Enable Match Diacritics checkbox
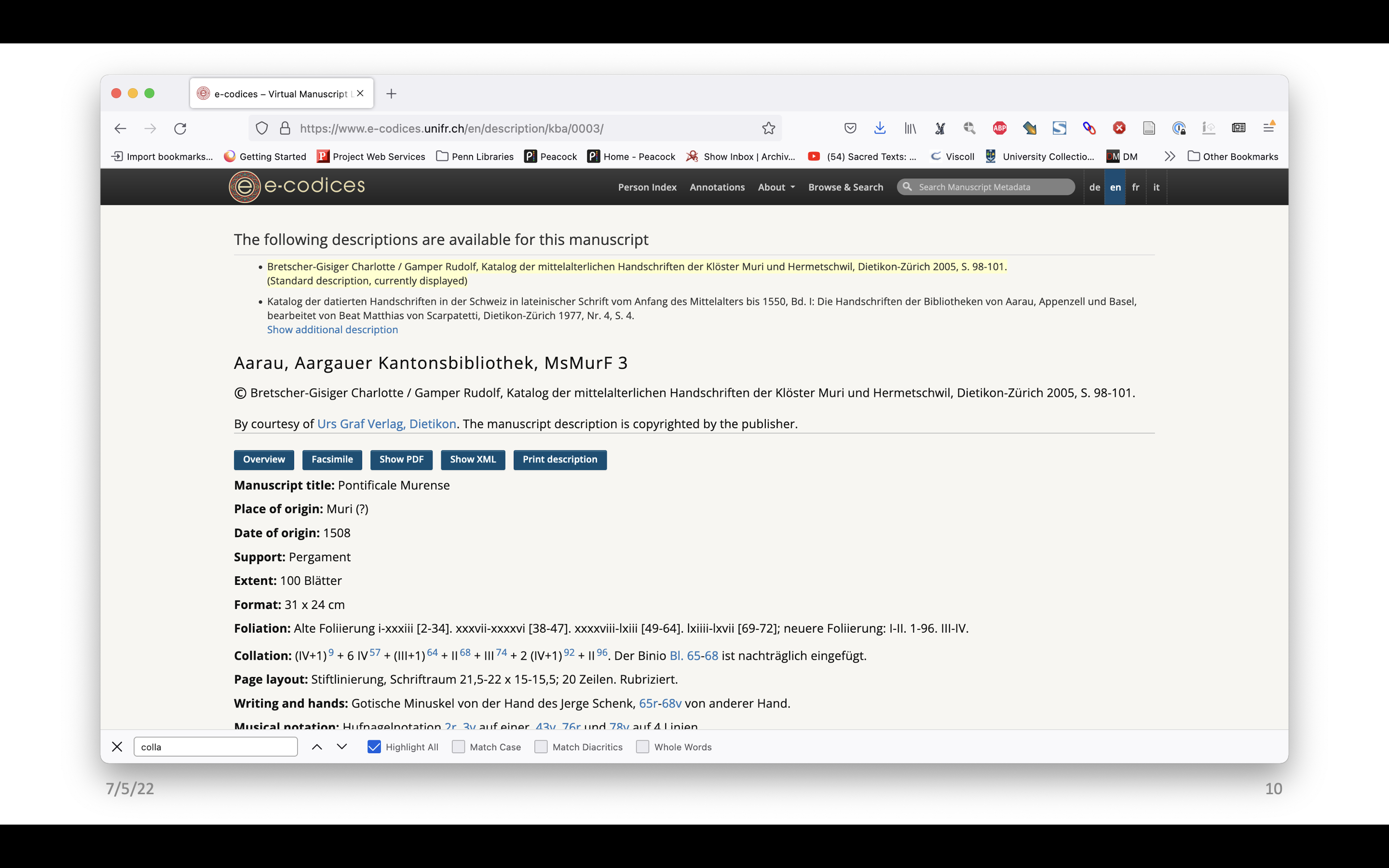 point(541,747)
